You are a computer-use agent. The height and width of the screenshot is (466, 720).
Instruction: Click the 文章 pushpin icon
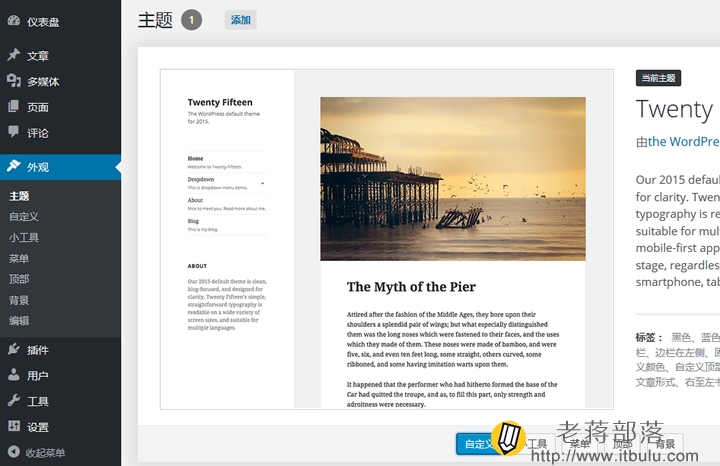tap(14, 55)
